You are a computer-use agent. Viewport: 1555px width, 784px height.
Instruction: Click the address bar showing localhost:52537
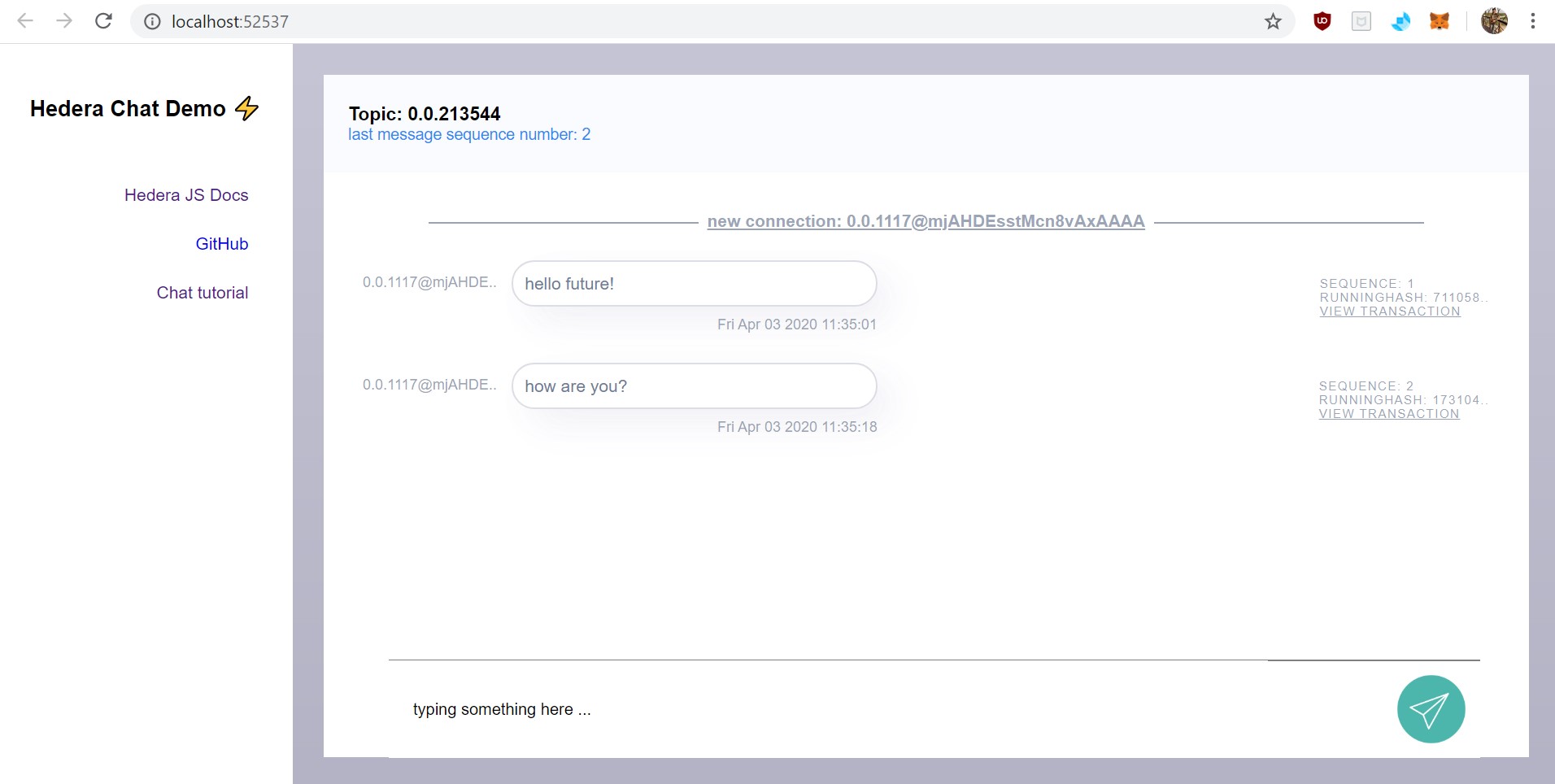(711, 22)
